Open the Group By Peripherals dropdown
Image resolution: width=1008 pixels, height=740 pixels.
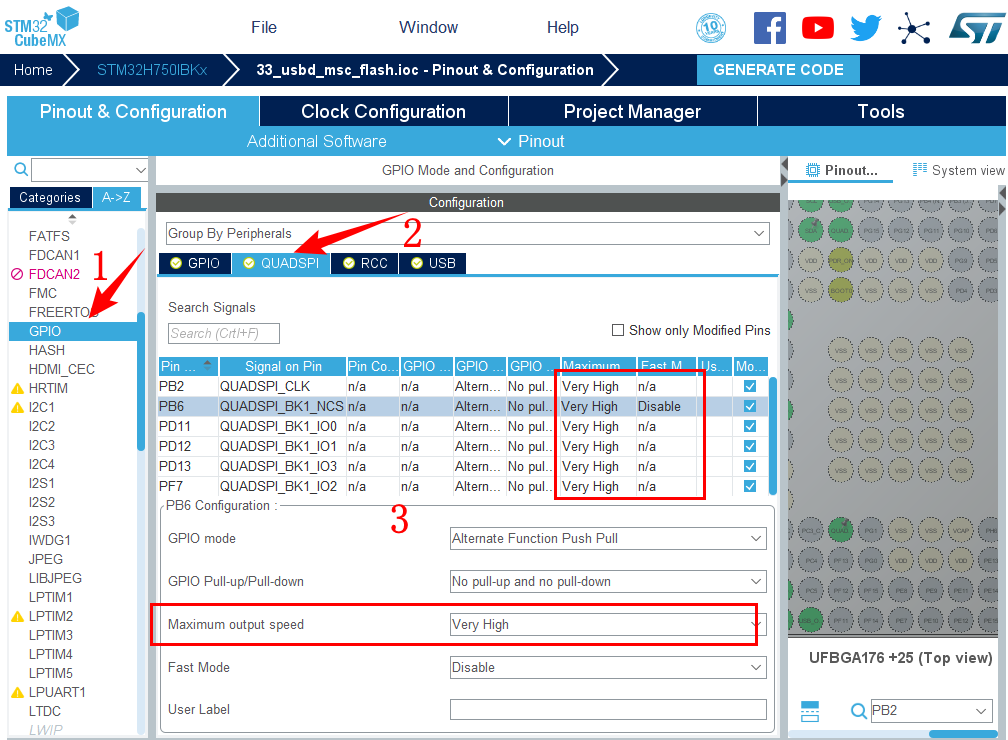pyautogui.click(x=467, y=233)
